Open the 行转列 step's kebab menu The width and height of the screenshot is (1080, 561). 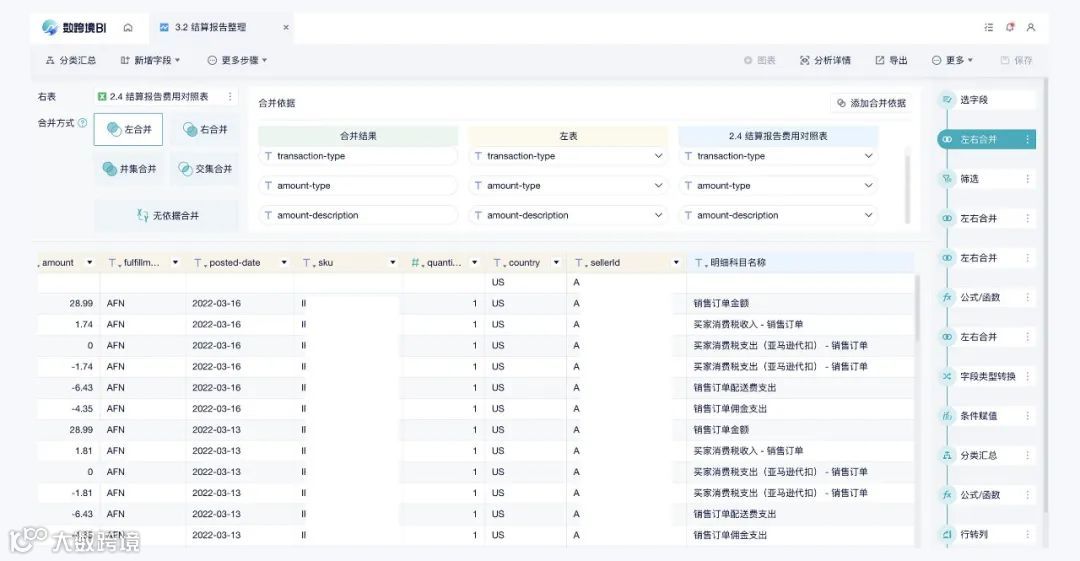pyautogui.click(x=1028, y=534)
